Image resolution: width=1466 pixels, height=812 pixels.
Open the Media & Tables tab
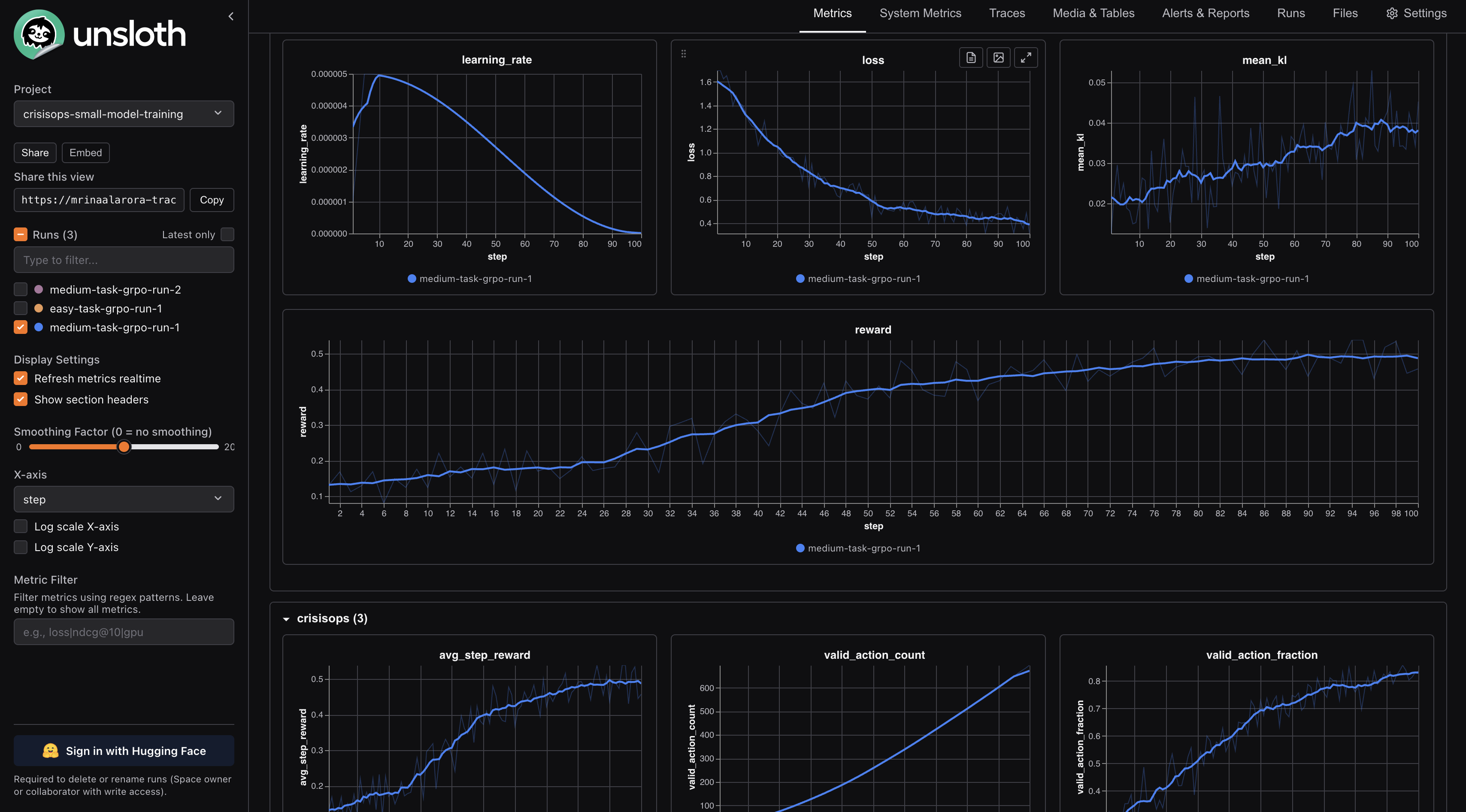(x=1093, y=13)
